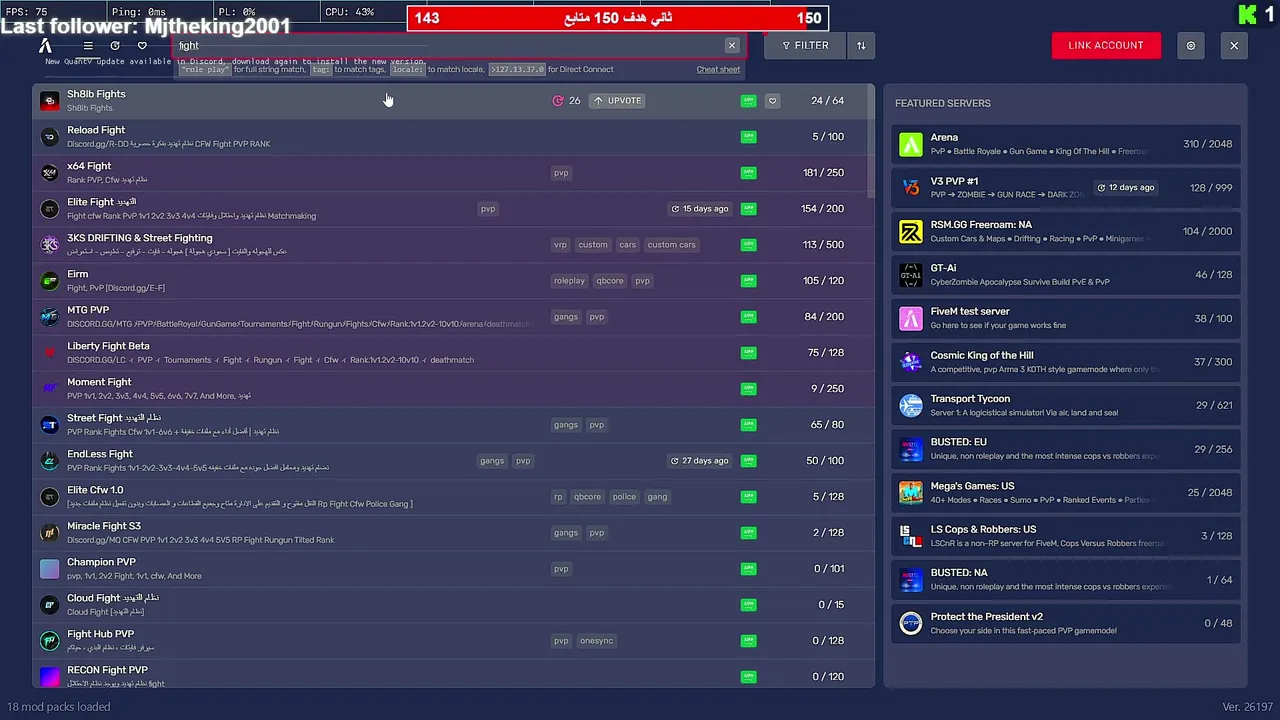Favorite the Sh8lb Fights server with heart toggle
The width and height of the screenshot is (1280, 720).
(x=772, y=101)
